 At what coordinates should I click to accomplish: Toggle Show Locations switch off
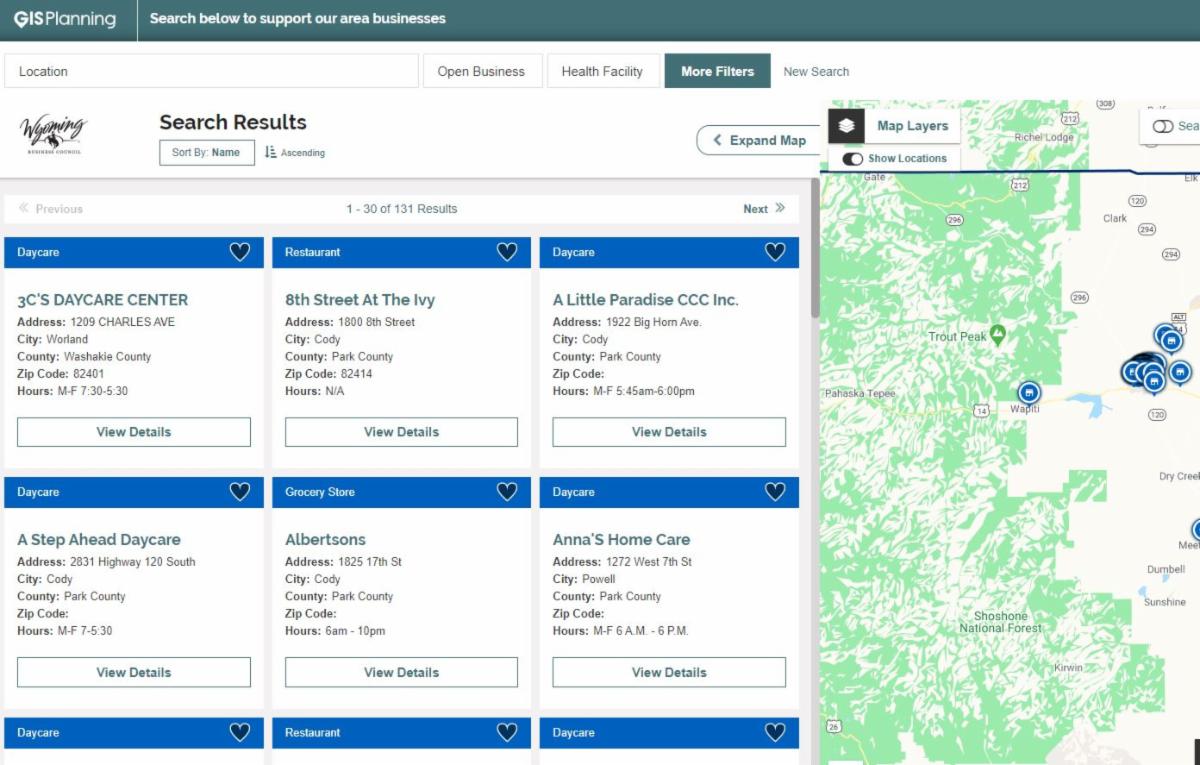point(852,159)
